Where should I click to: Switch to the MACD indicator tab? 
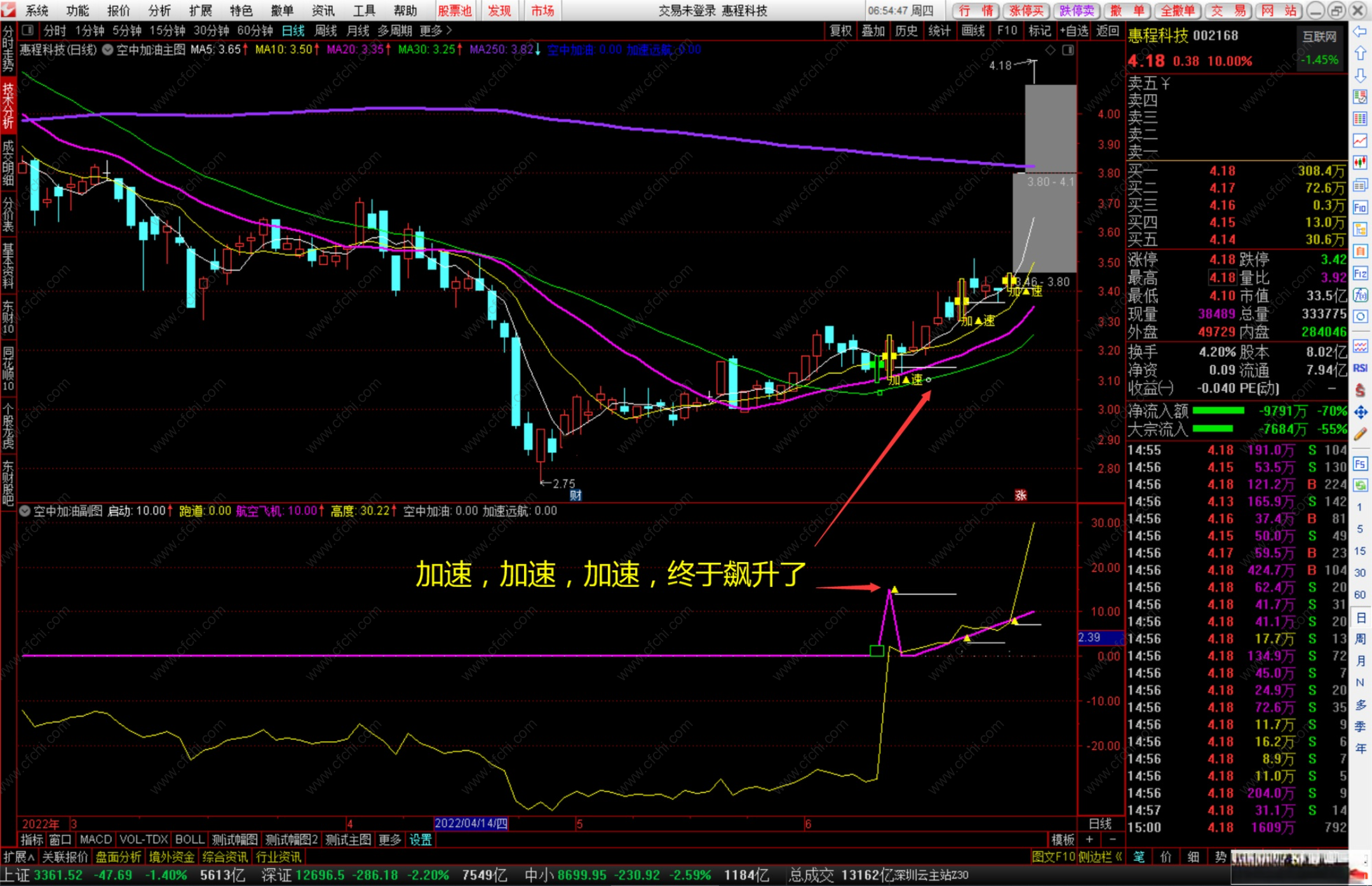tap(96, 840)
